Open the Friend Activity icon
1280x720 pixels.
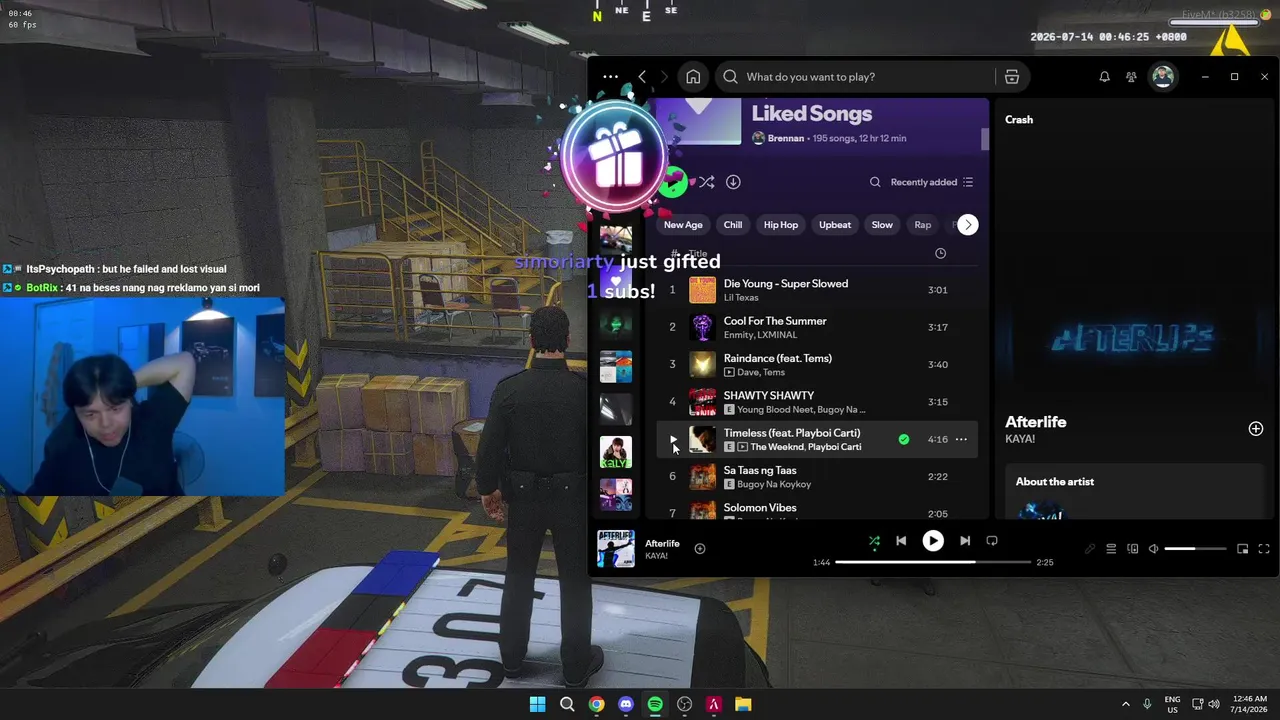(x=1131, y=77)
